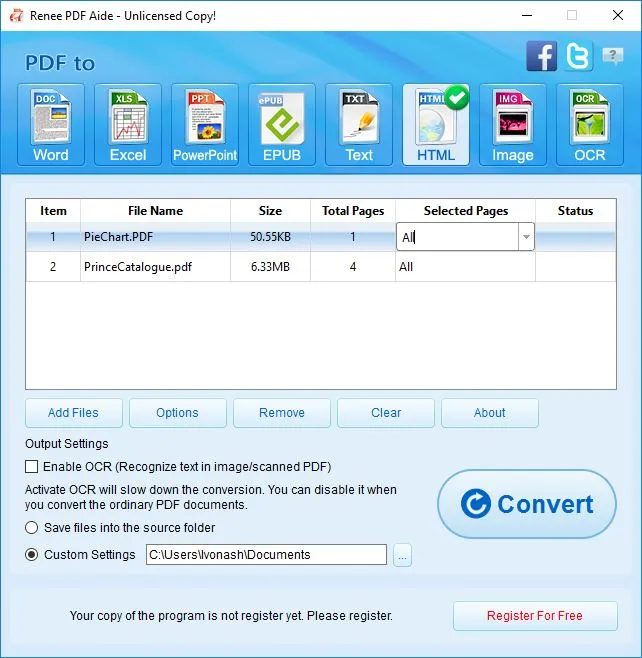The width and height of the screenshot is (642, 658).
Task: Close the Renee PDF Aide window
Action: [x=618, y=16]
